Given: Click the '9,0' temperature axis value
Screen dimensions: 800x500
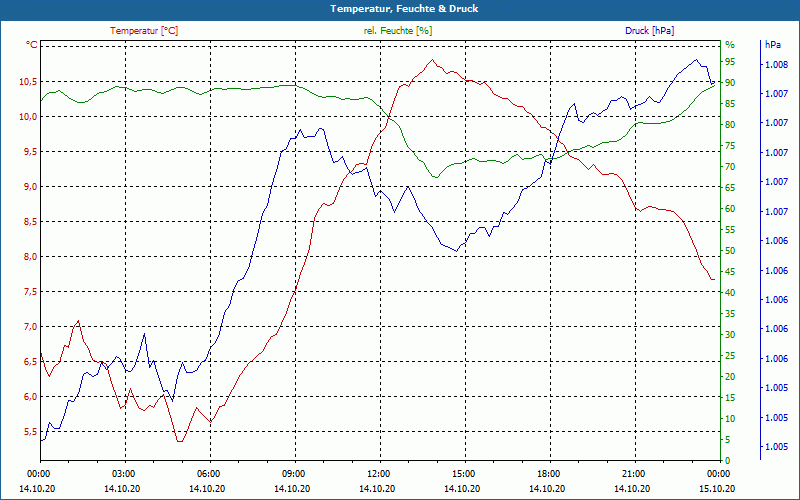Looking at the screenshot, I should tap(31, 187).
